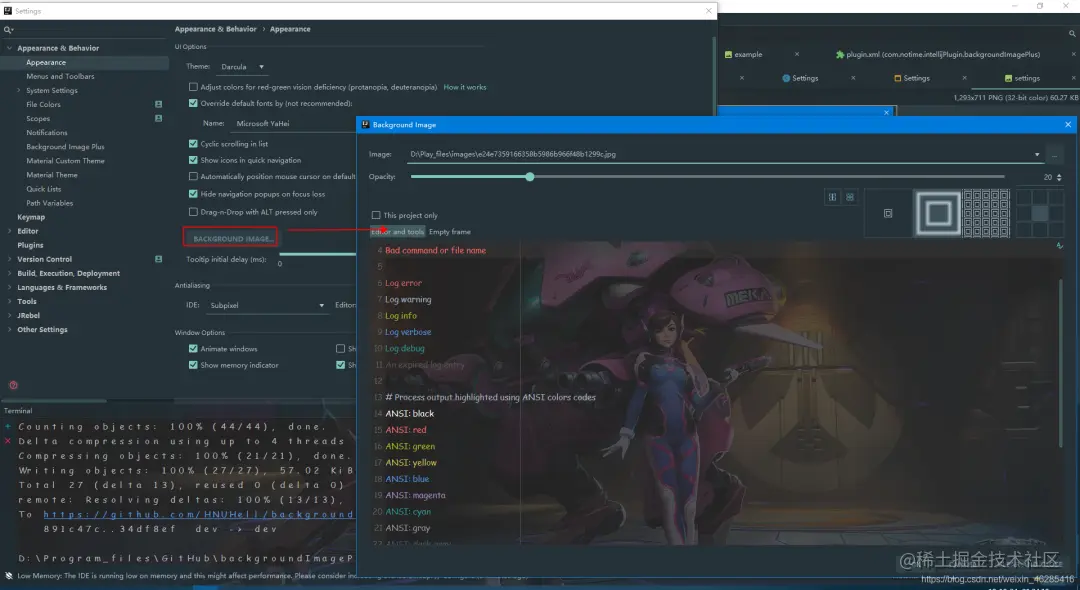Click the Opacity slider handle
Screen dimensions: 1080x590
click(x=530, y=177)
